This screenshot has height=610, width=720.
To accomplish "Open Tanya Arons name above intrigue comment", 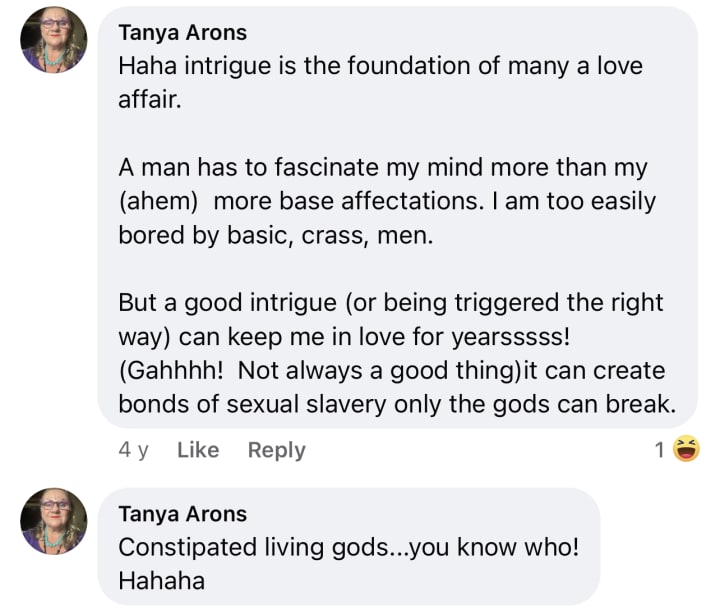I will click(x=182, y=31).
